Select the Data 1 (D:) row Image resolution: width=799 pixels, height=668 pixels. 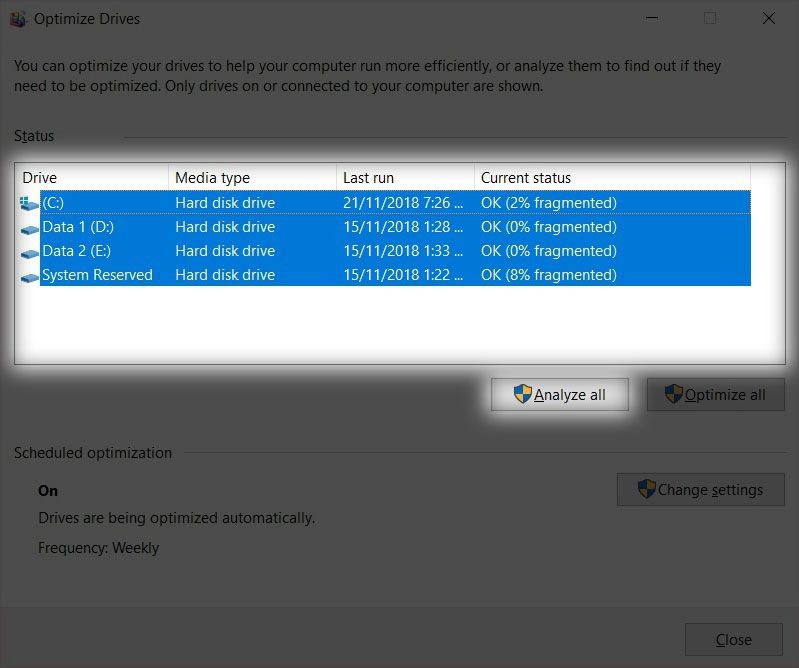(x=395, y=227)
